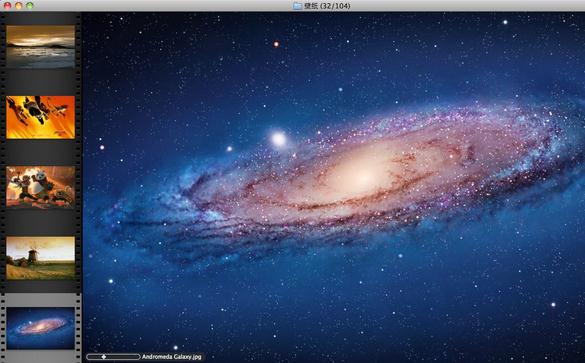The image size is (585, 363).
Task: Maximize the window with green button
Action: click(x=30, y=6)
